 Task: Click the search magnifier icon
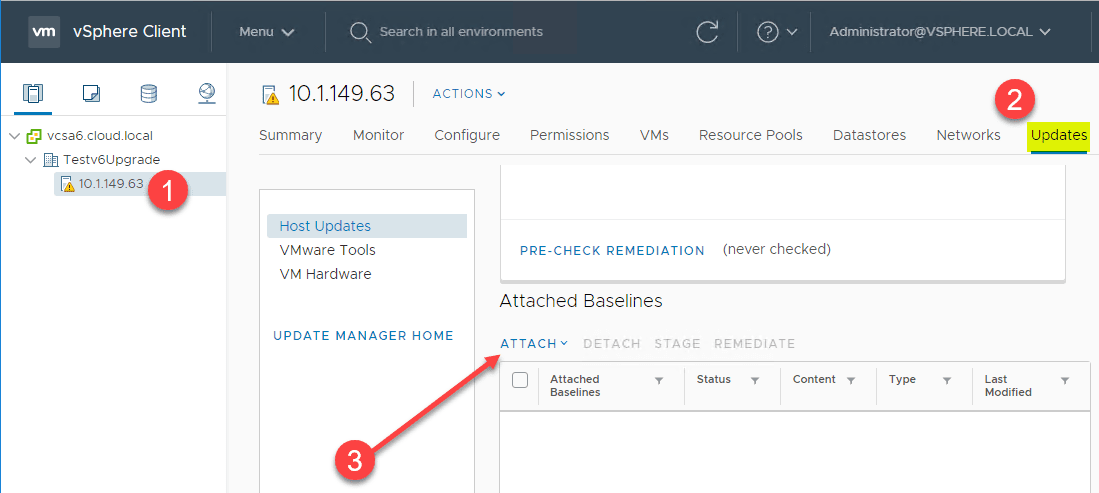tap(360, 32)
